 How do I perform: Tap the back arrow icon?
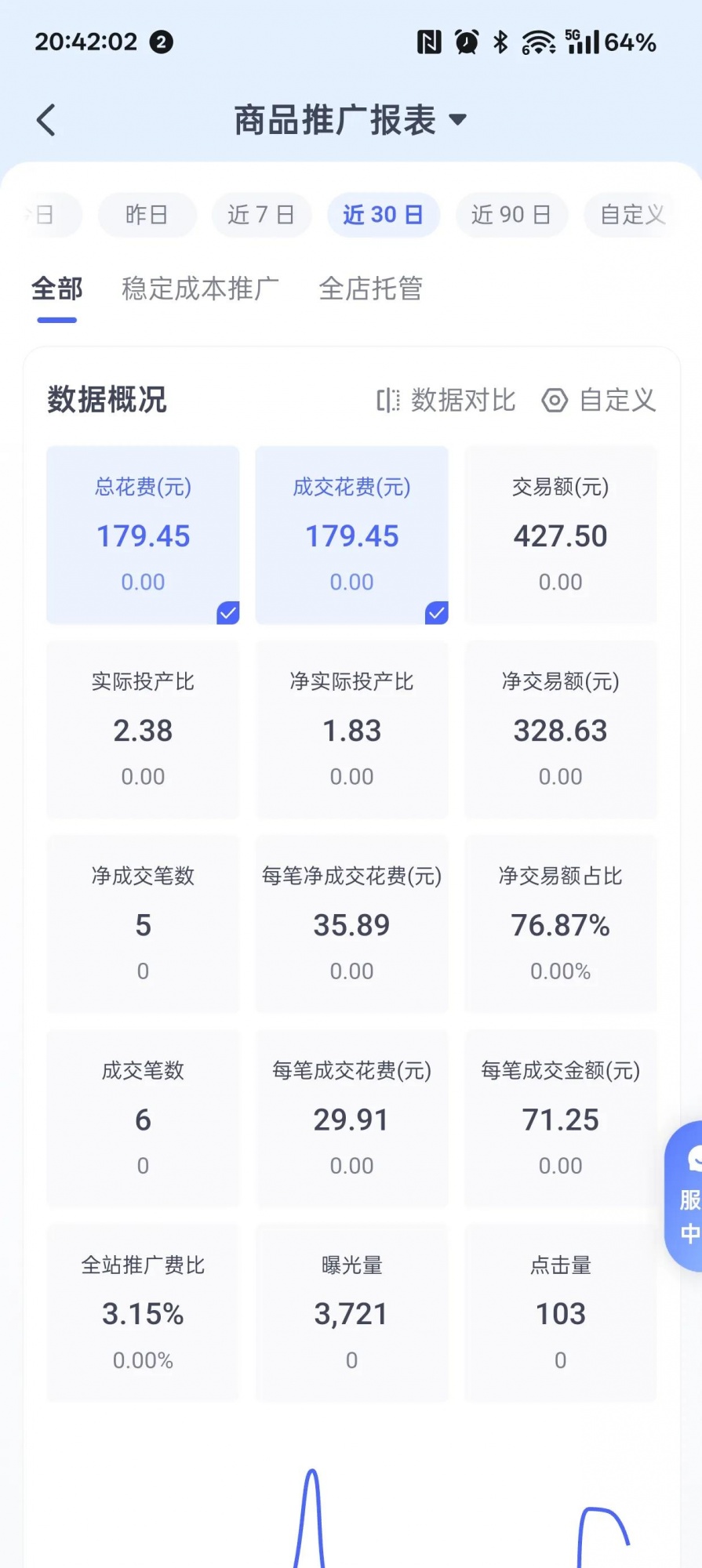47,120
